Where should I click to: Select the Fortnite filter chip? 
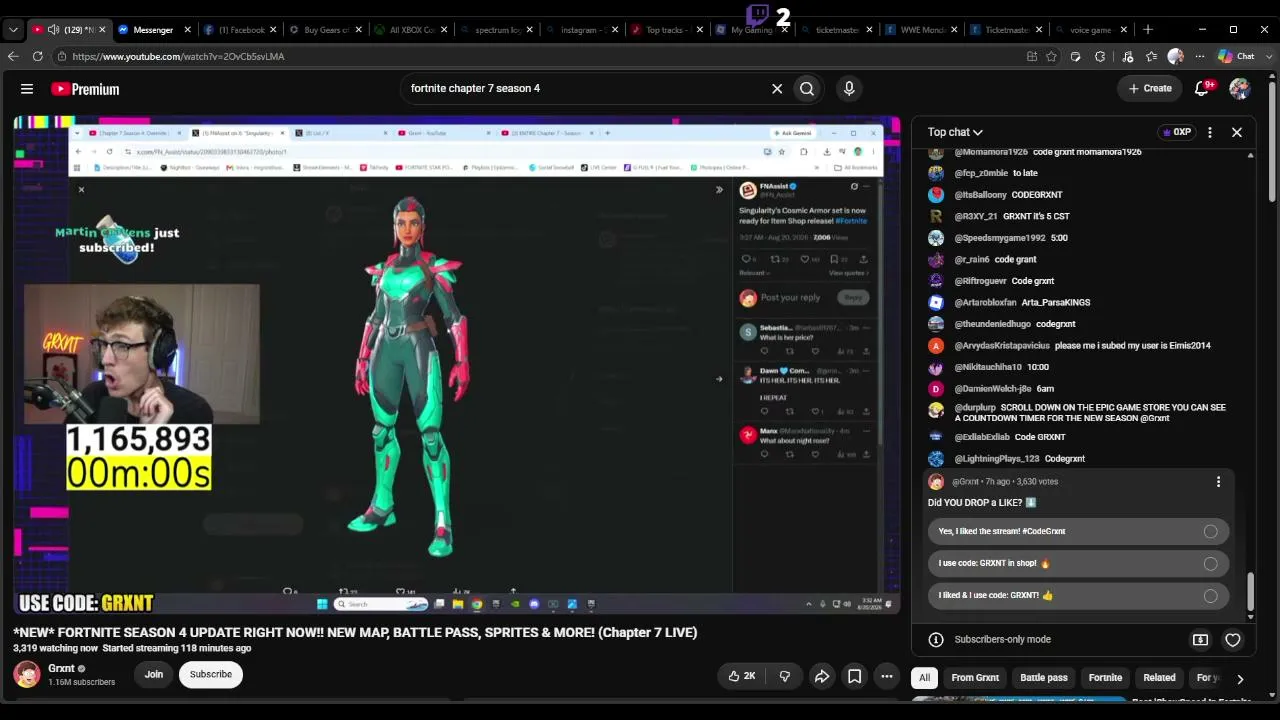point(1105,678)
